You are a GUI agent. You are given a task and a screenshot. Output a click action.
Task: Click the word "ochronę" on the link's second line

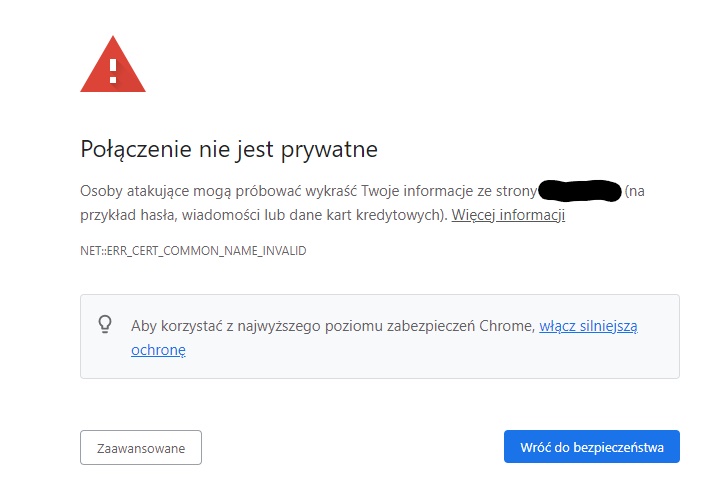pyautogui.click(x=158, y=350)
